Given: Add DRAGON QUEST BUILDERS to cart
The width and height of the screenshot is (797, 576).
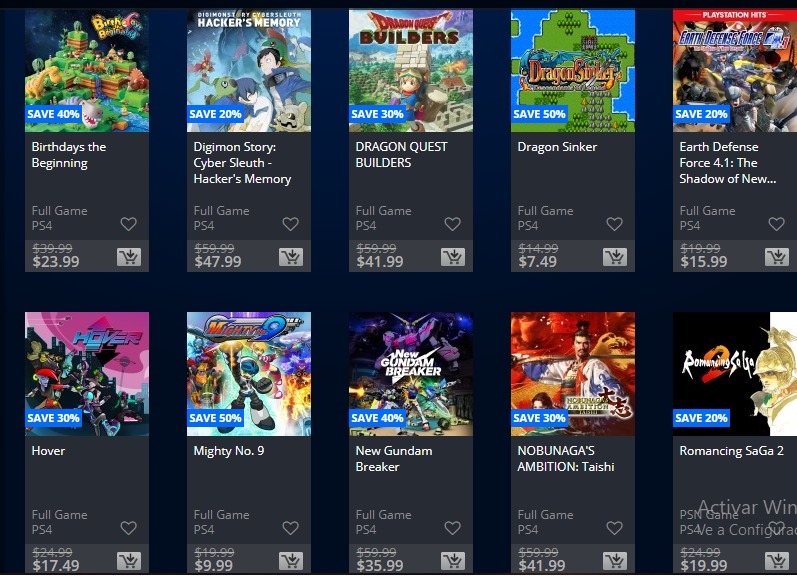Looking at the screenshot, I should point(453,257).
